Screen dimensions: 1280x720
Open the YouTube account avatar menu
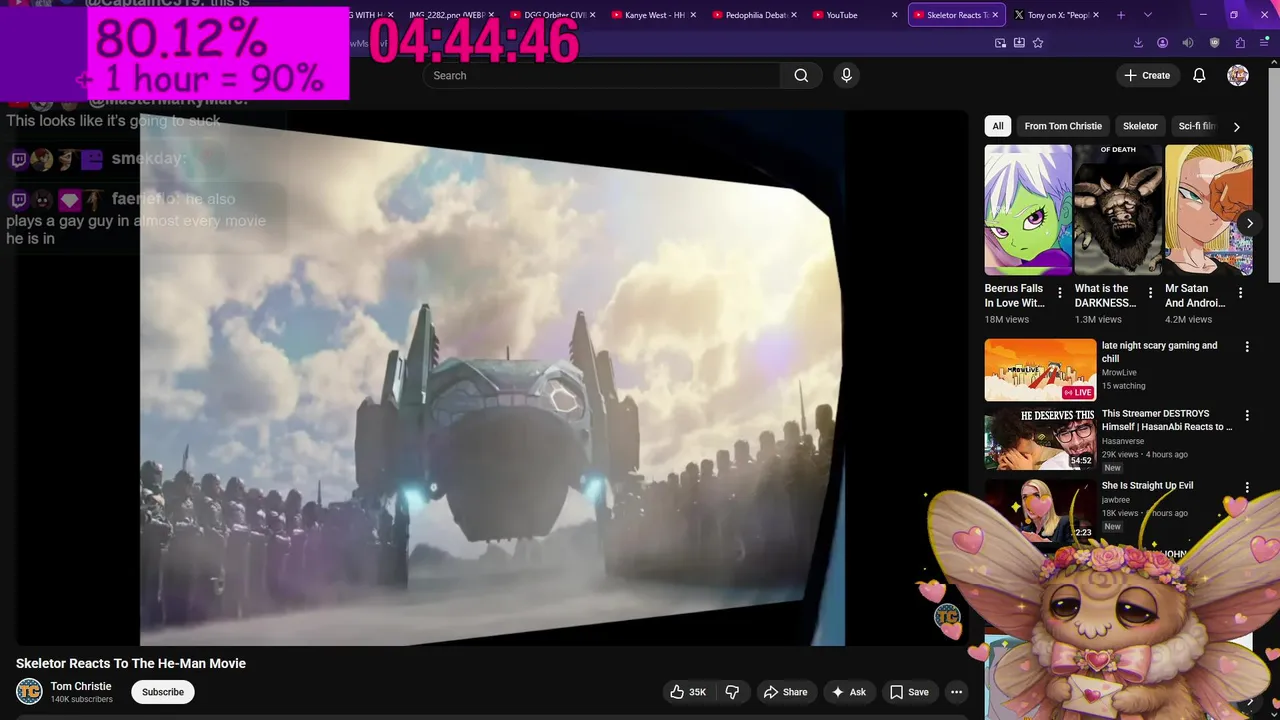(1238, 75)
